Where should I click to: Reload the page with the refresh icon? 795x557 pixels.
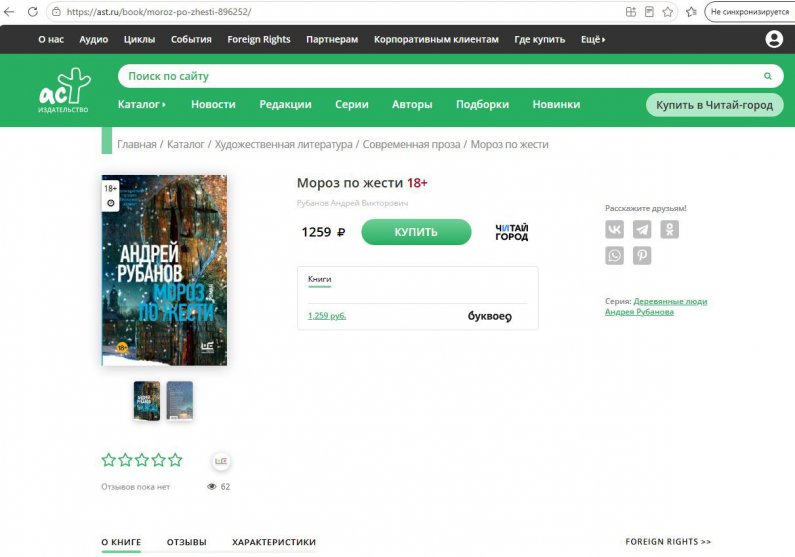[x=33, y=12]
